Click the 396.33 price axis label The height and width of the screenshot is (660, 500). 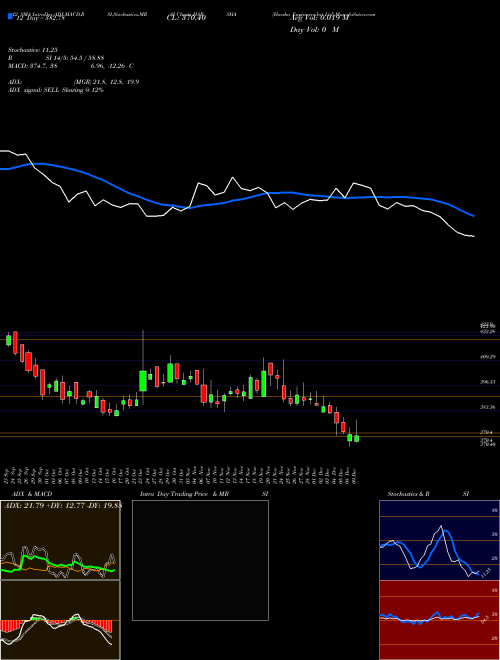point(487,382)
